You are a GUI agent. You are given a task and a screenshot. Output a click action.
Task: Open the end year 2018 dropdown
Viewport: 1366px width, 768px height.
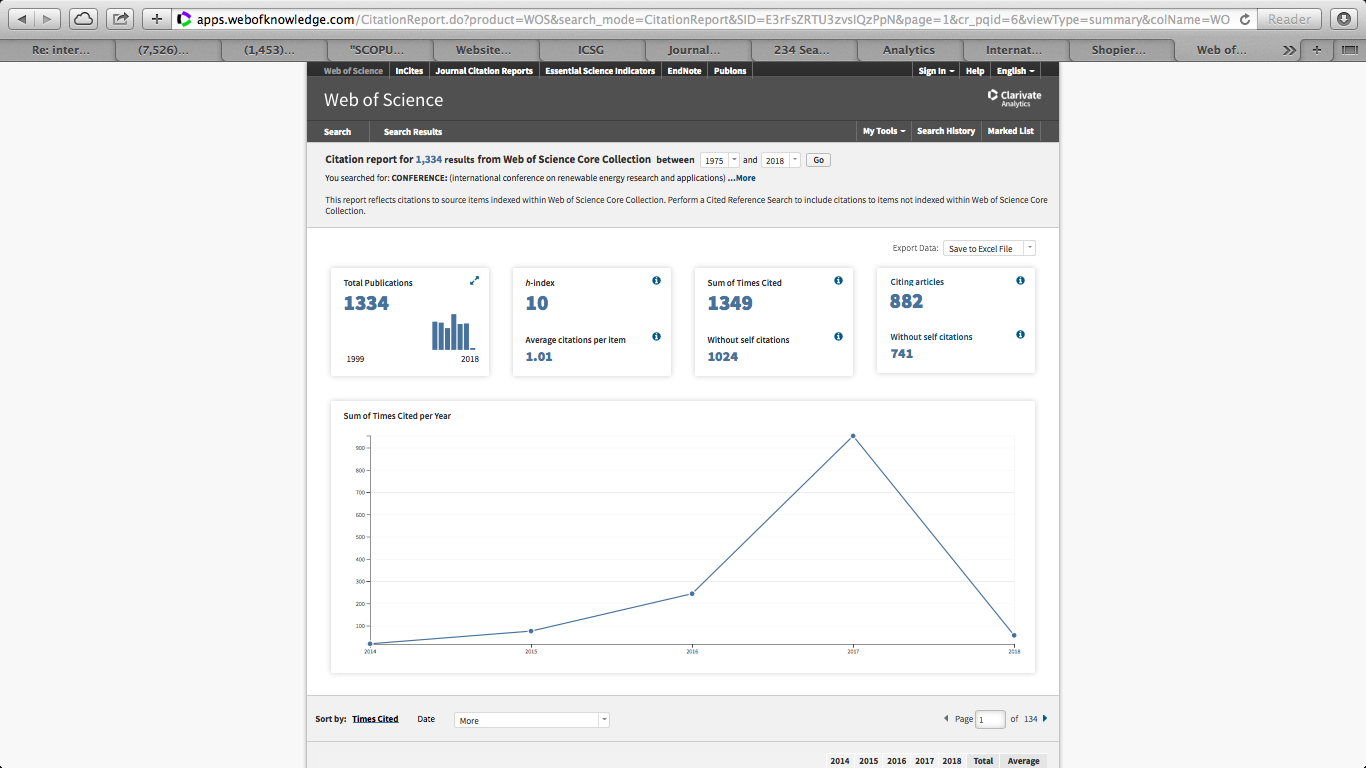click(x=781, y=160)
